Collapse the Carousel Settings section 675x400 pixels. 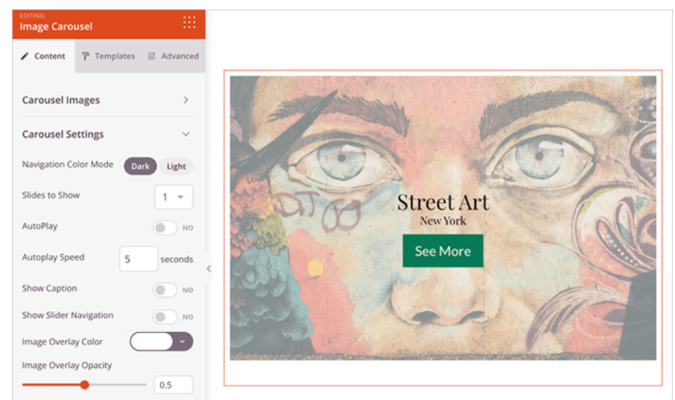(186, 134)
